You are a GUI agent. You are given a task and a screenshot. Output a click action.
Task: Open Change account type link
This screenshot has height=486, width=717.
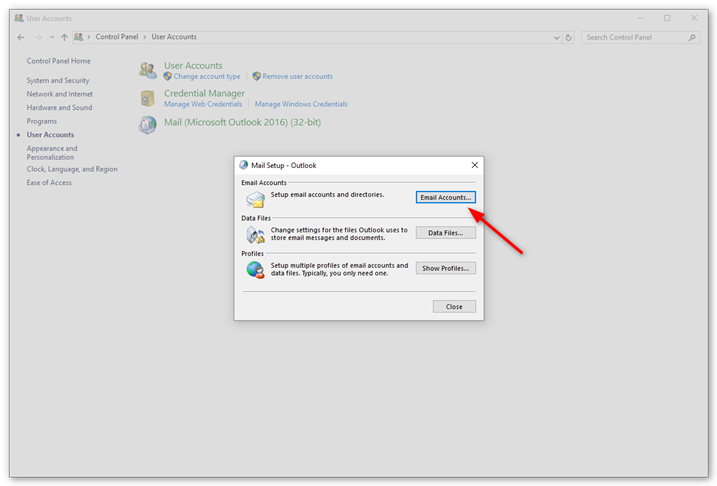[207, 76]
